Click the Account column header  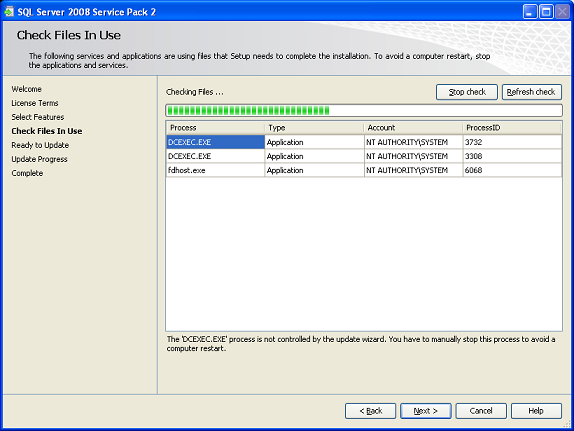pos(413,128)
